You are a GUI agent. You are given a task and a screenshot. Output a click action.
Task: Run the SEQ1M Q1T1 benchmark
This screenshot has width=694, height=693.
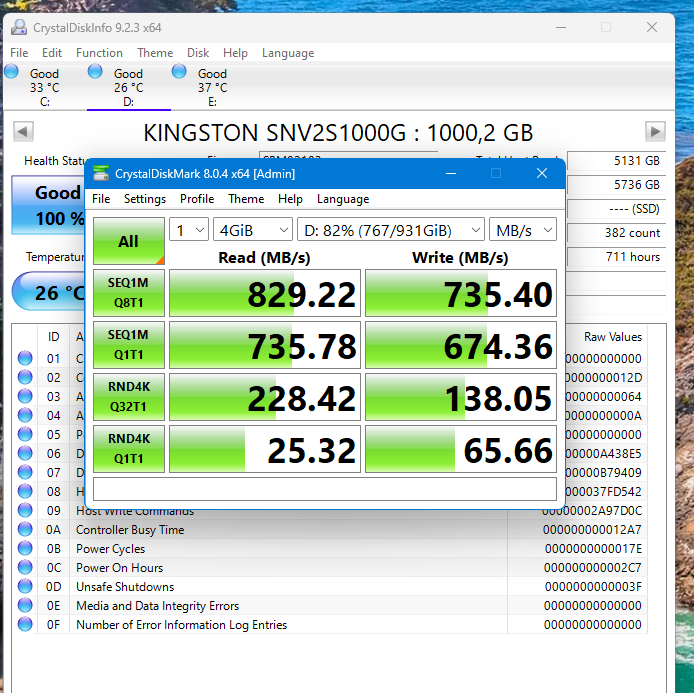click(x=129, y=345)
